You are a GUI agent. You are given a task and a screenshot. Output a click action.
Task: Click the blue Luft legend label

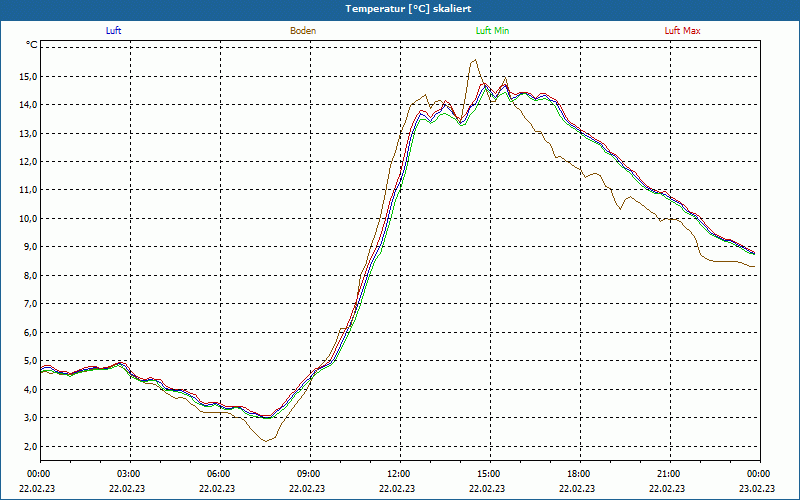(x=113, y=31)
